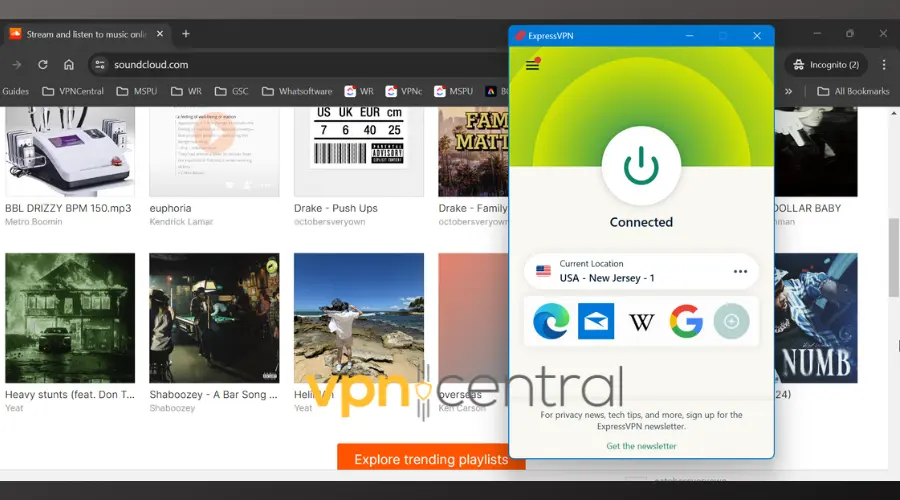The height and width of the screenshot is (500, 900).
Task: Click the page vertical scrollbar
Action: 894,257
